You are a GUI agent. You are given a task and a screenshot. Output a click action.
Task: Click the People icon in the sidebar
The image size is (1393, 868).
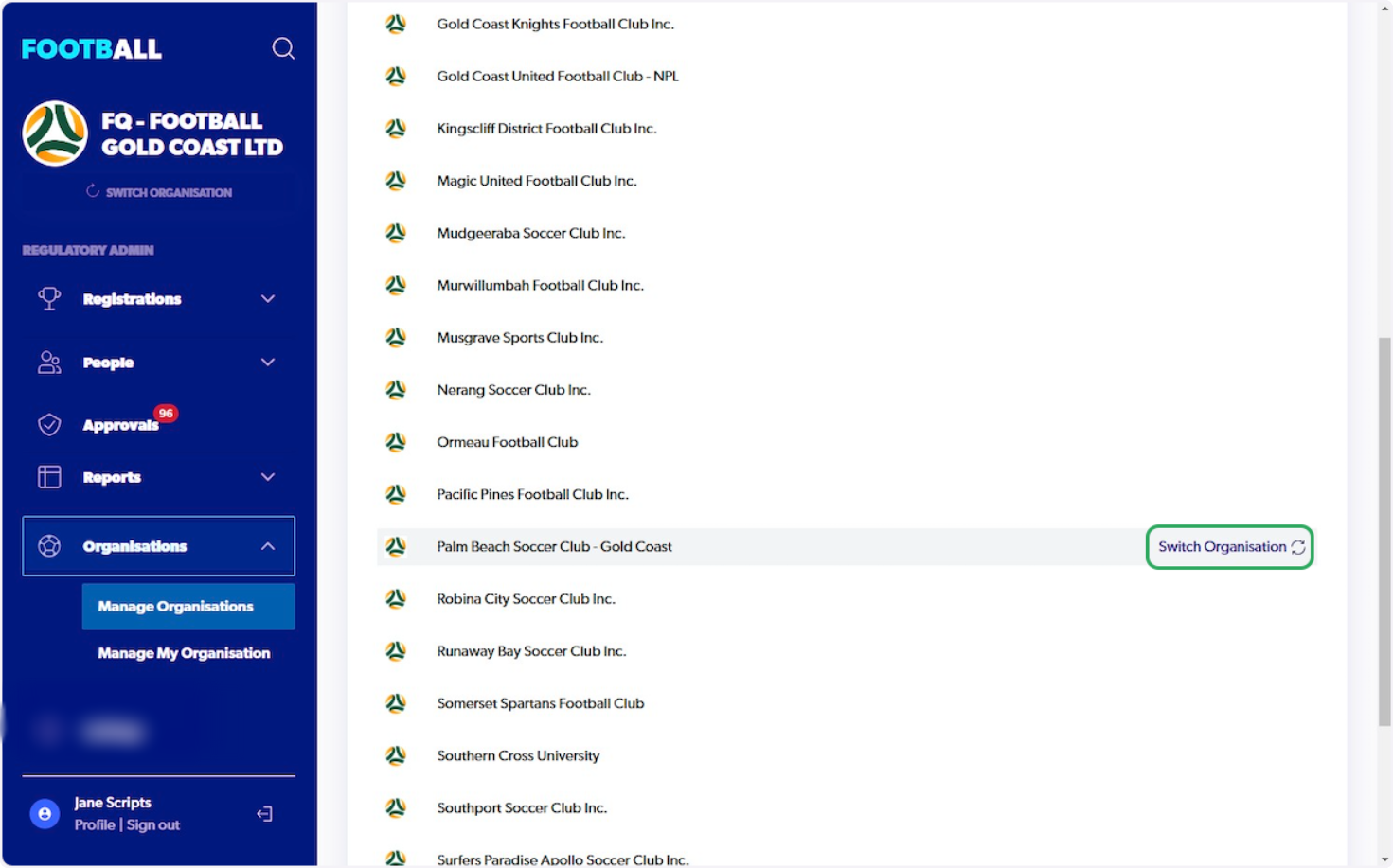click(49, 363)
